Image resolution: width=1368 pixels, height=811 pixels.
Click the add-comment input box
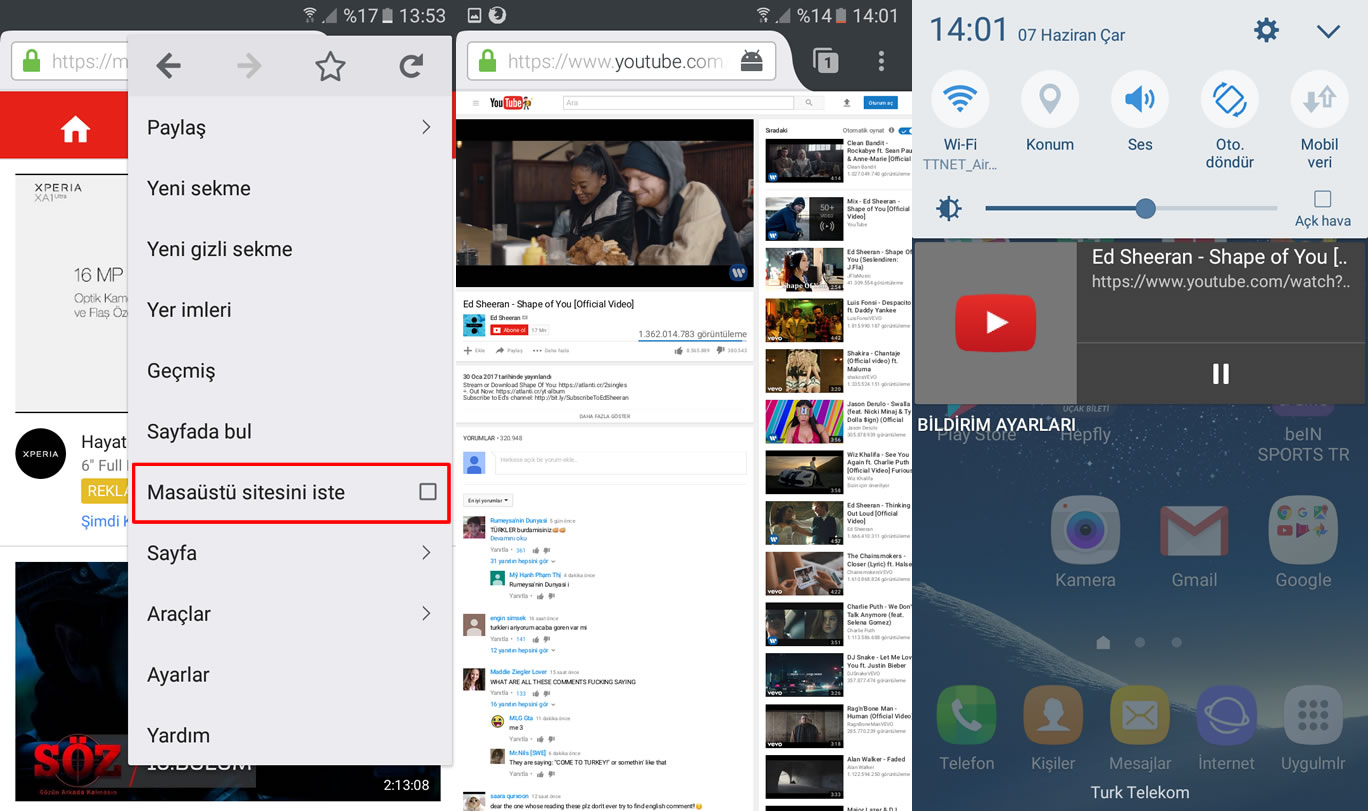pyautogui.click(x=620, y=461)
